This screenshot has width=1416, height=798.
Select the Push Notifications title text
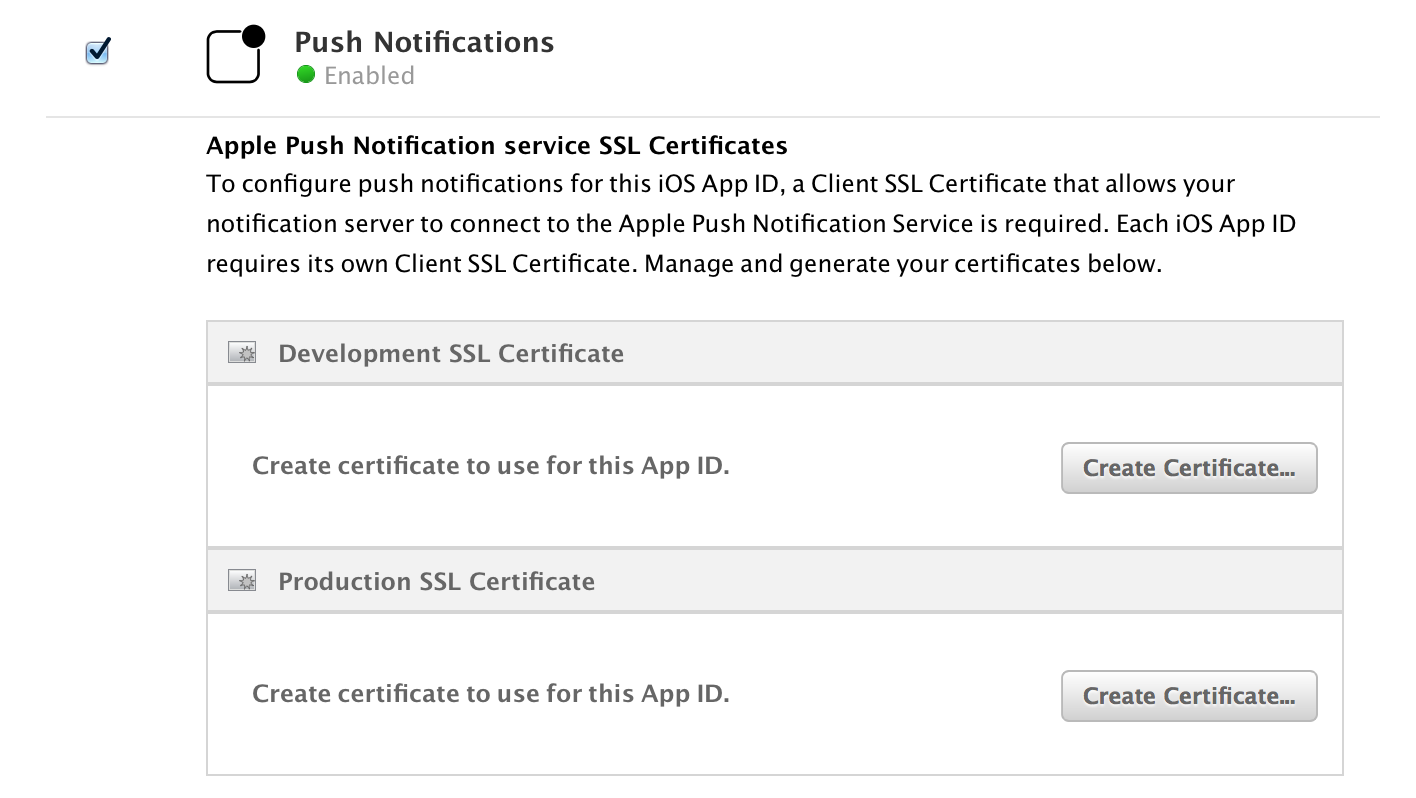tap(424, 42)
